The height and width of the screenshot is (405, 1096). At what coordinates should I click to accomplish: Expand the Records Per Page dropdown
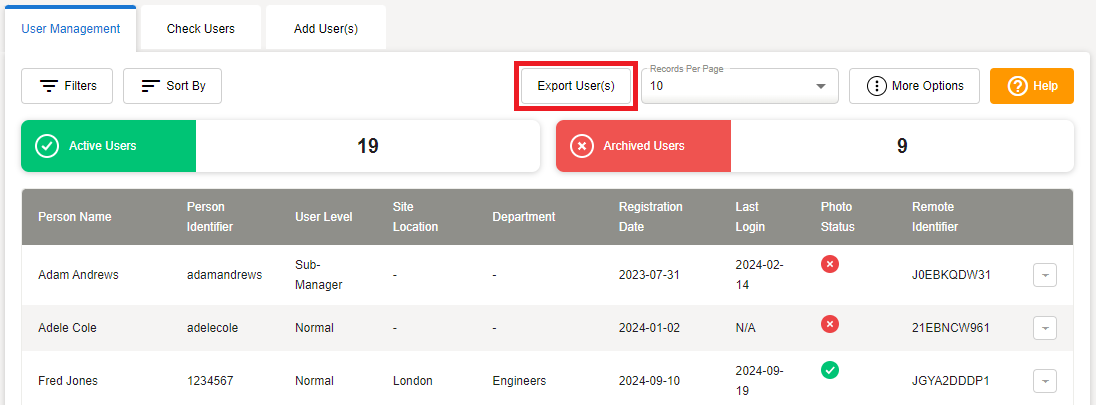tap(739, 86)
